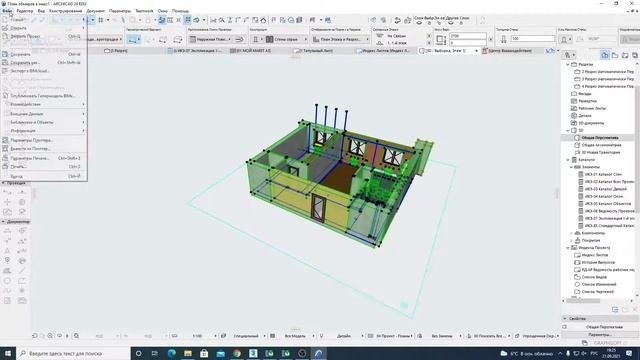Select ИКЭ-03 Каталог Дверей in Navigator

(x=606, y=189)
